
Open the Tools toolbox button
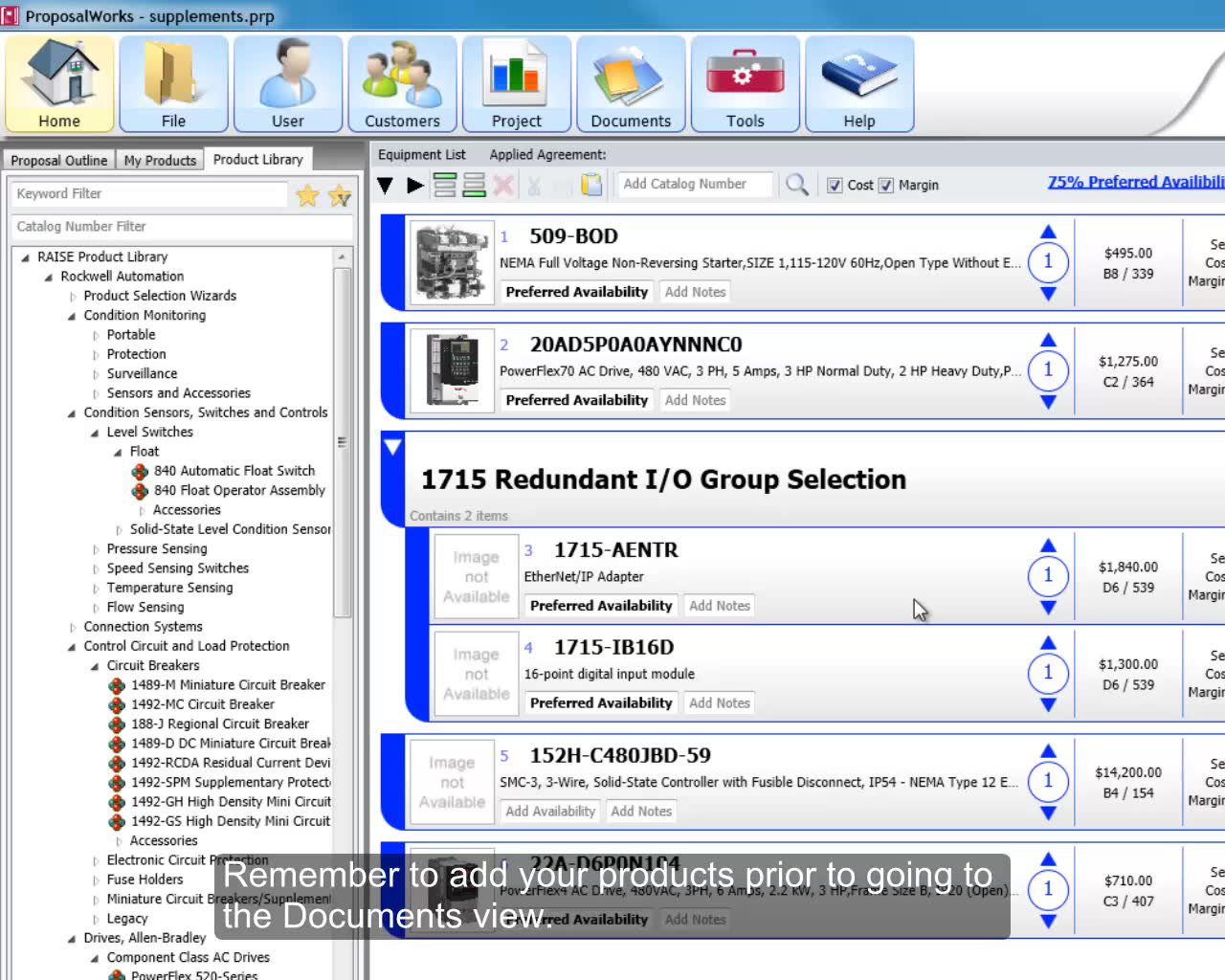pos(745,84)
